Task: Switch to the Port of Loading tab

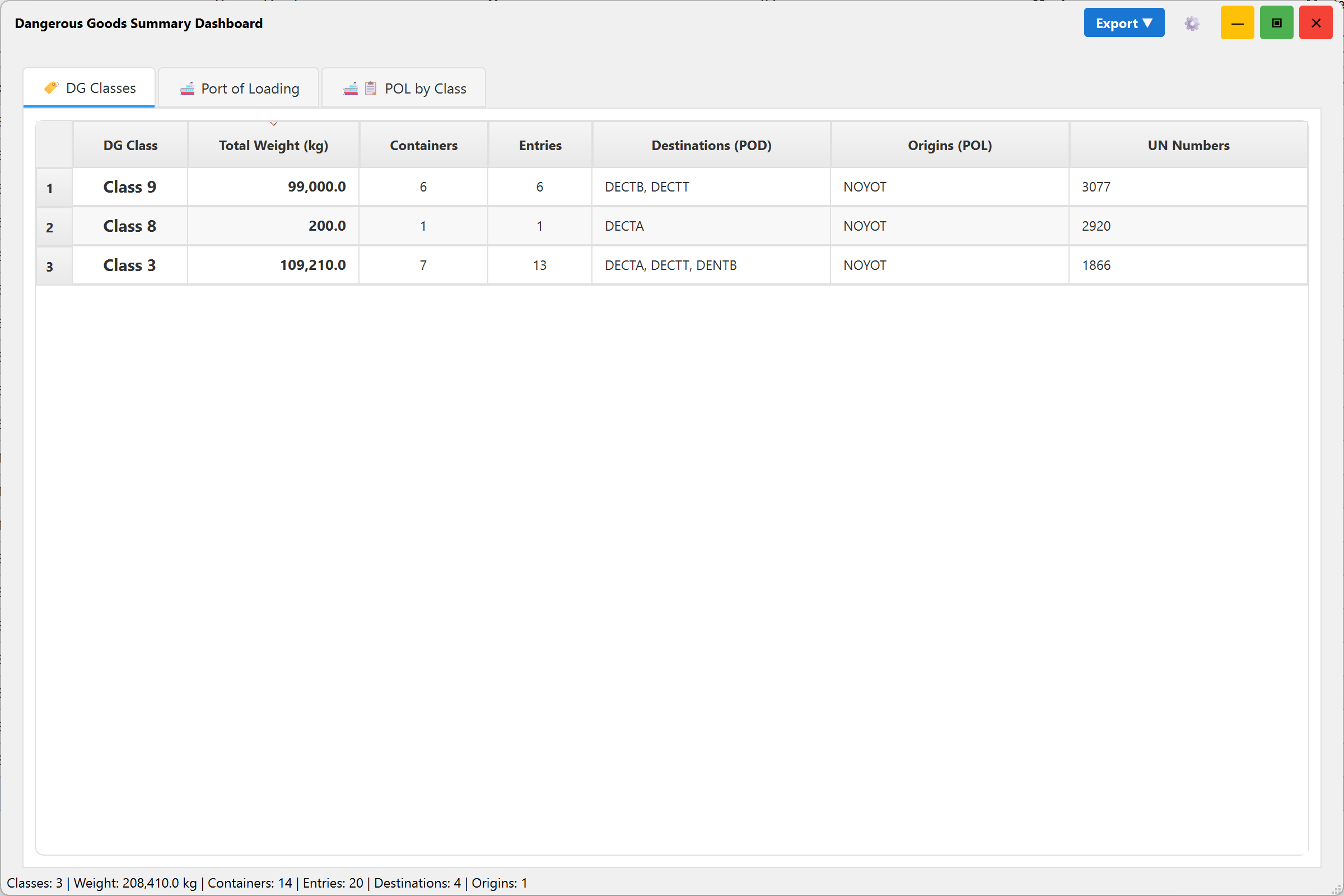Action: tap(239, 88)
